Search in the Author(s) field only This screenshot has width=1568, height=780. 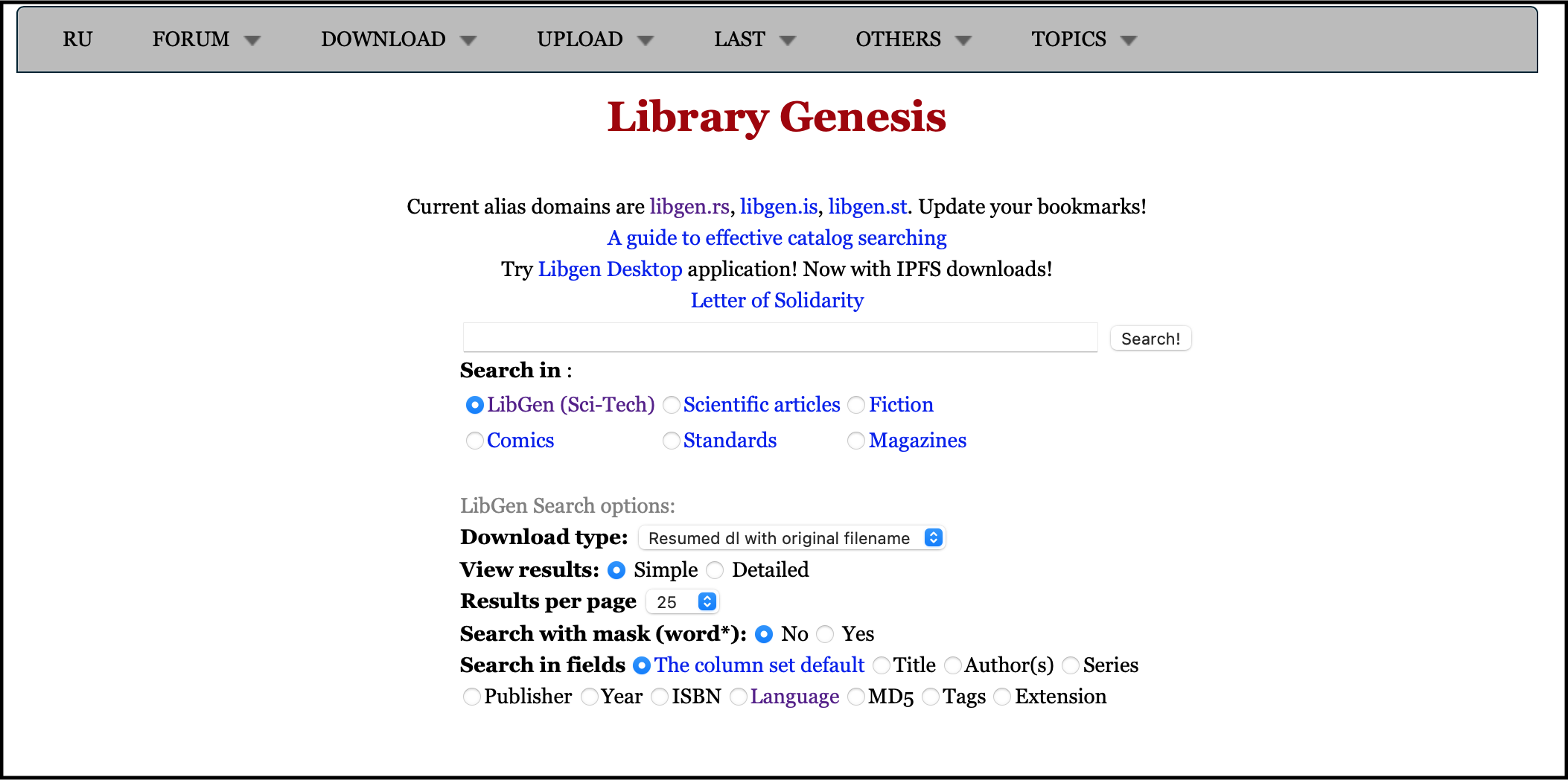[x=953, y=665]
